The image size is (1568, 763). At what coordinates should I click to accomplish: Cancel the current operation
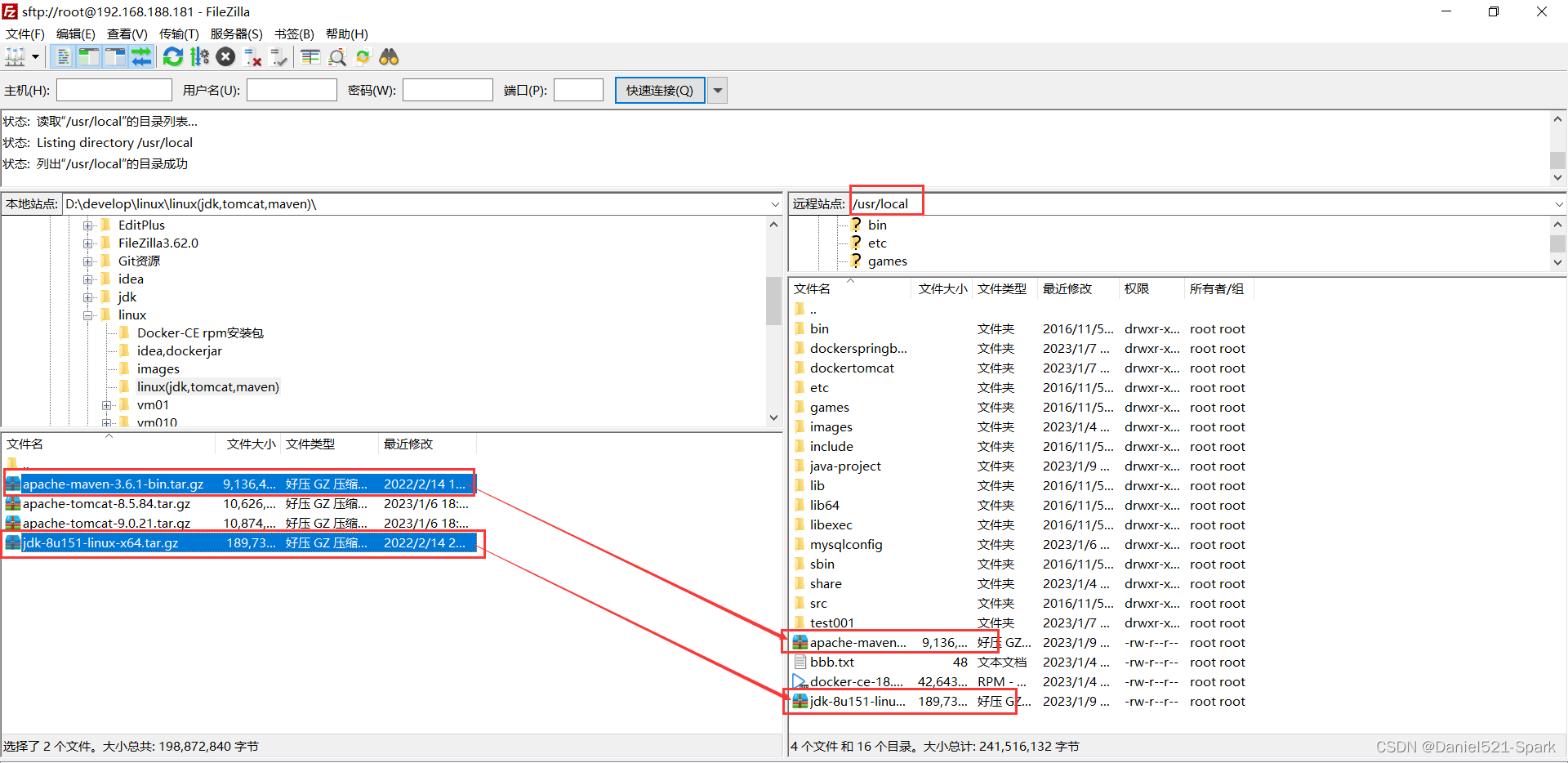click(x=226, y=57)
